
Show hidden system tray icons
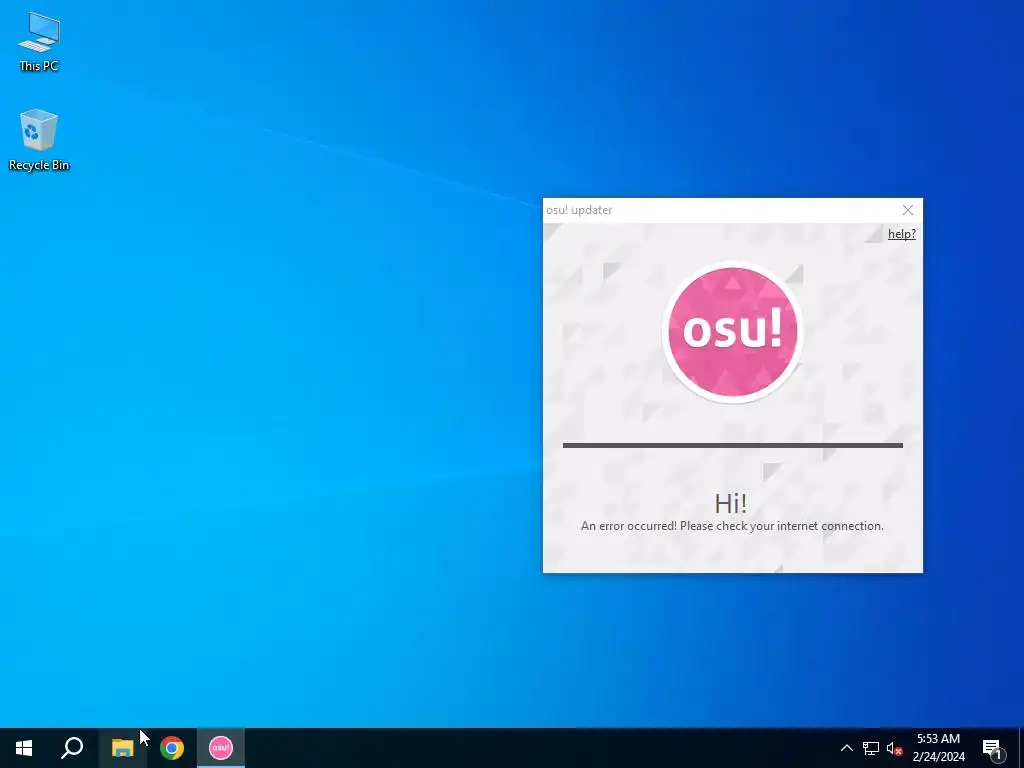[846, 748]
